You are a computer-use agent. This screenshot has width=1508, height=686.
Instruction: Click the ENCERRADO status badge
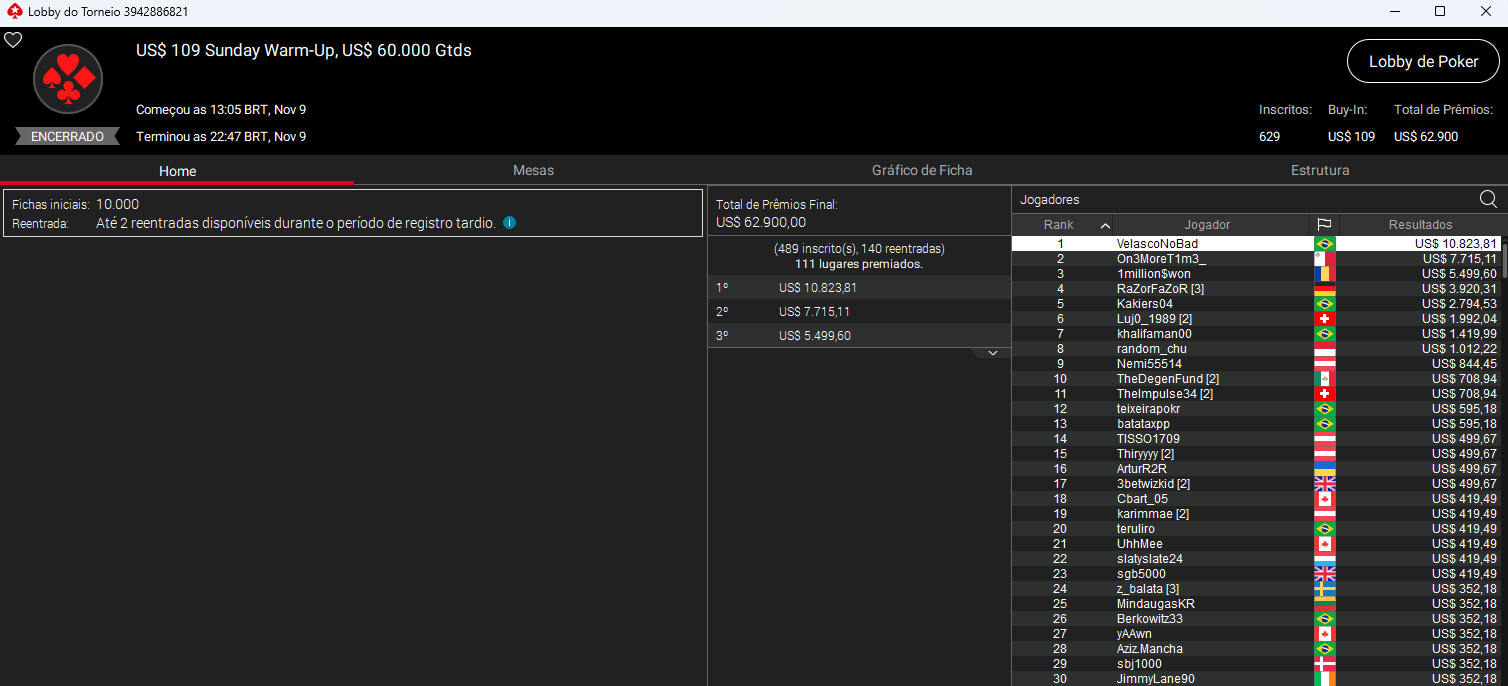[x=66, y=136]
